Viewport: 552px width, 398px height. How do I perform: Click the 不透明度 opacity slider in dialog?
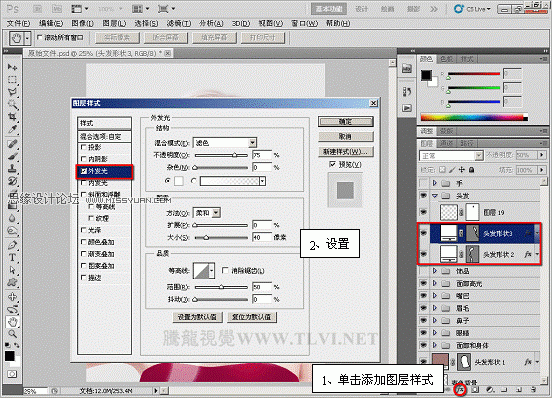pyautogui.click(x=221, y=155)
